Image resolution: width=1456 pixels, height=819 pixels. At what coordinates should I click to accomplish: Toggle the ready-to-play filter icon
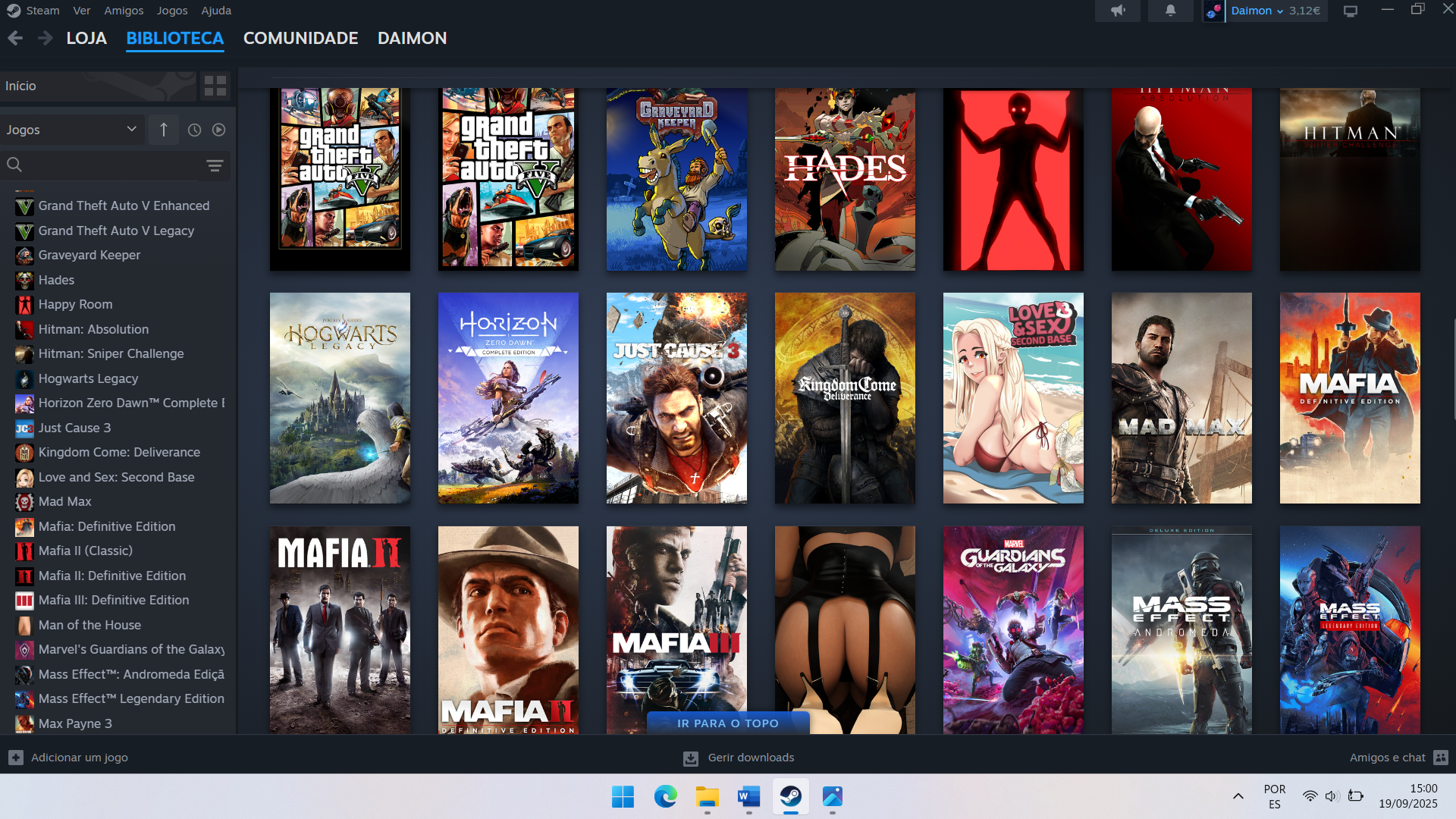tap(218, 130)
